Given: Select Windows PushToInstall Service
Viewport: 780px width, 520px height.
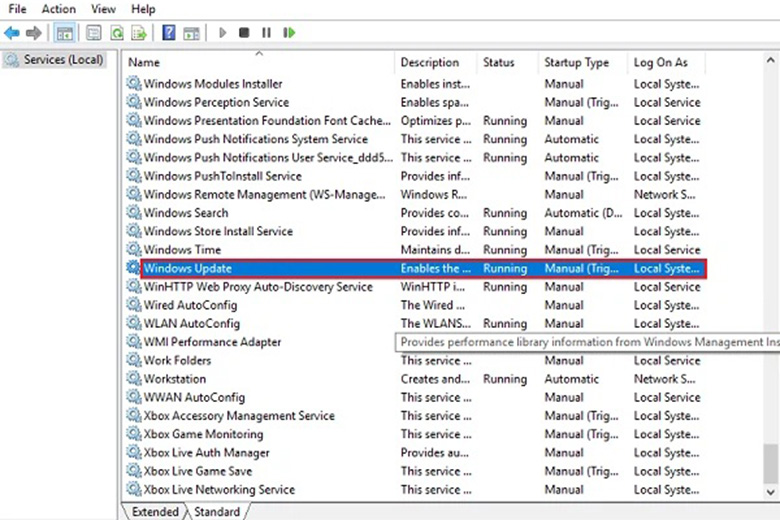Looking at the screenshot, I should 222,176.
